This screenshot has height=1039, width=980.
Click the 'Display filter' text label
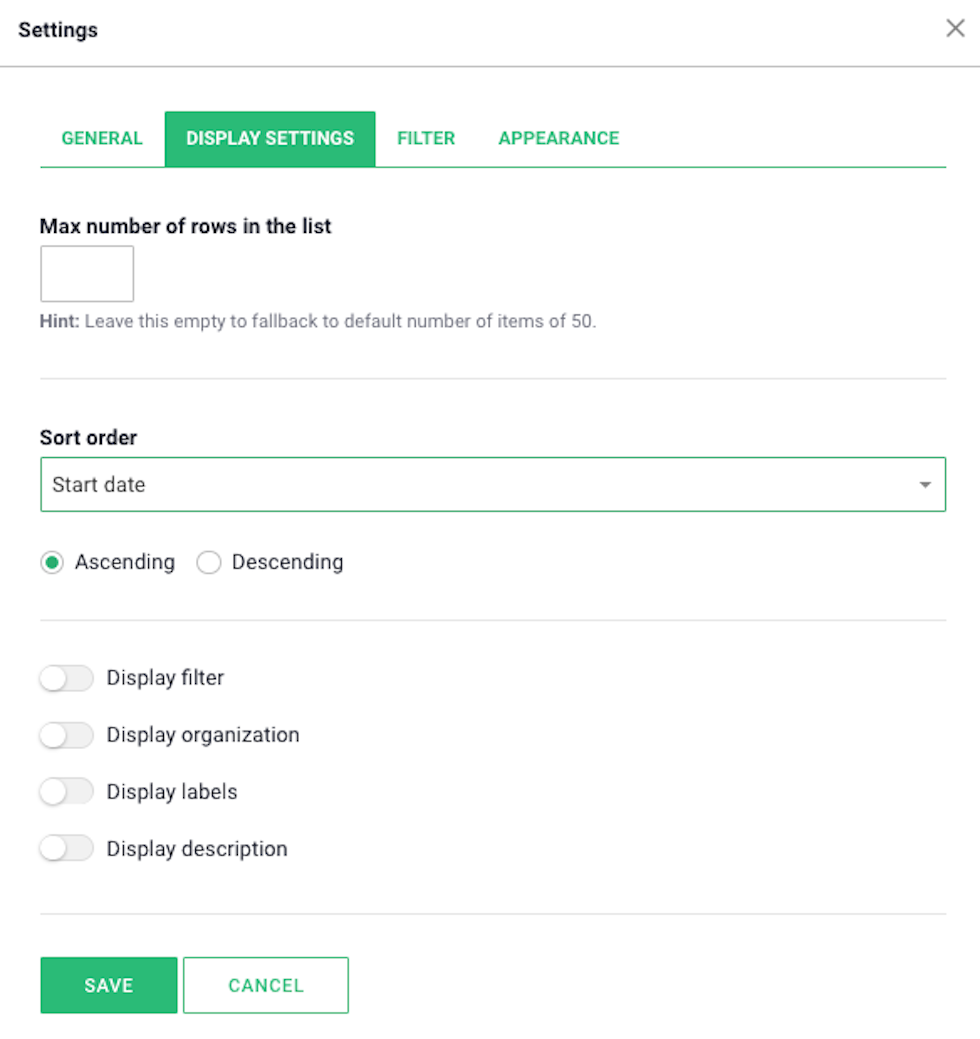click(165, 678)
